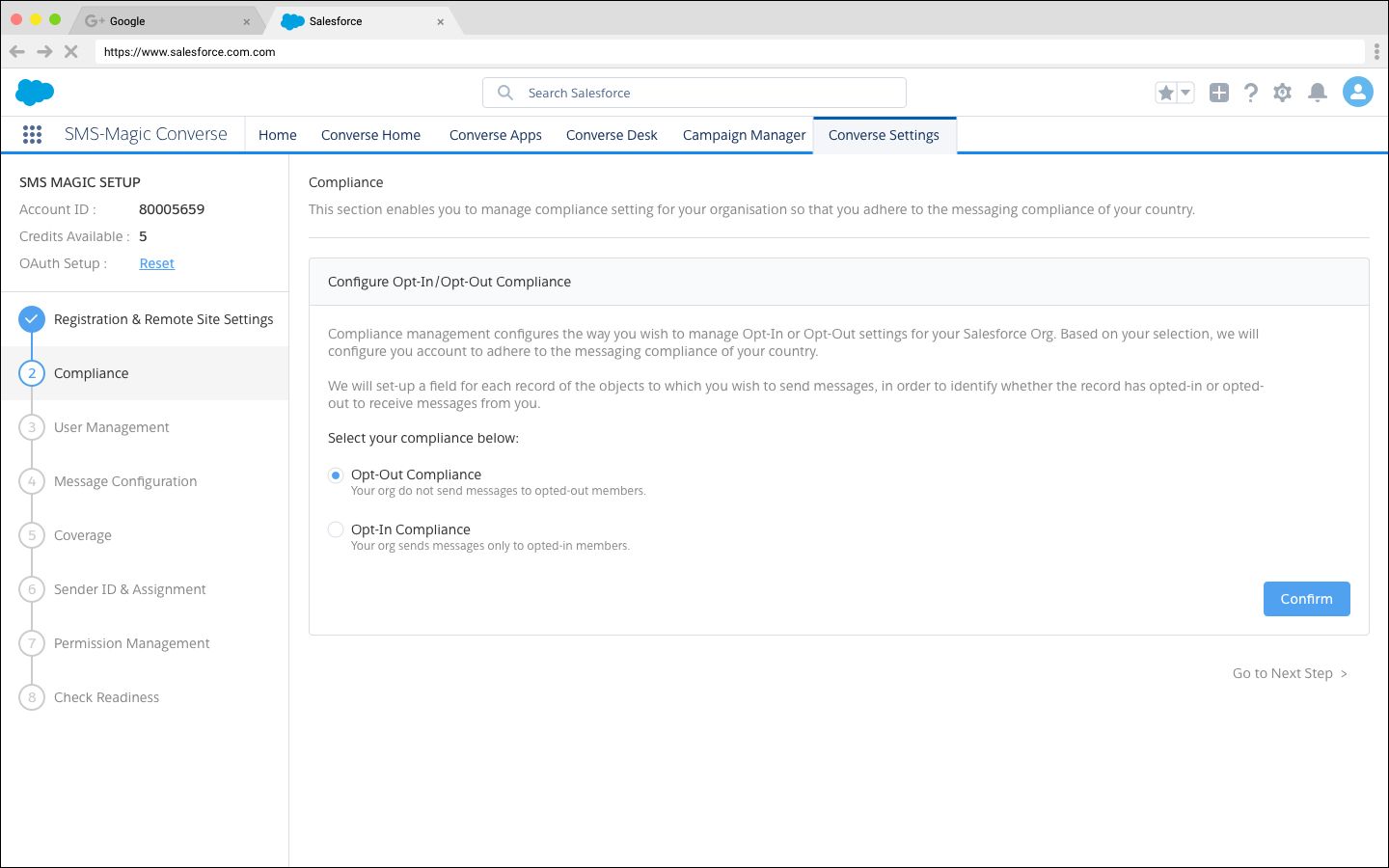
Task: Focus the Search Salesforce field
Action: pos(694,93)
